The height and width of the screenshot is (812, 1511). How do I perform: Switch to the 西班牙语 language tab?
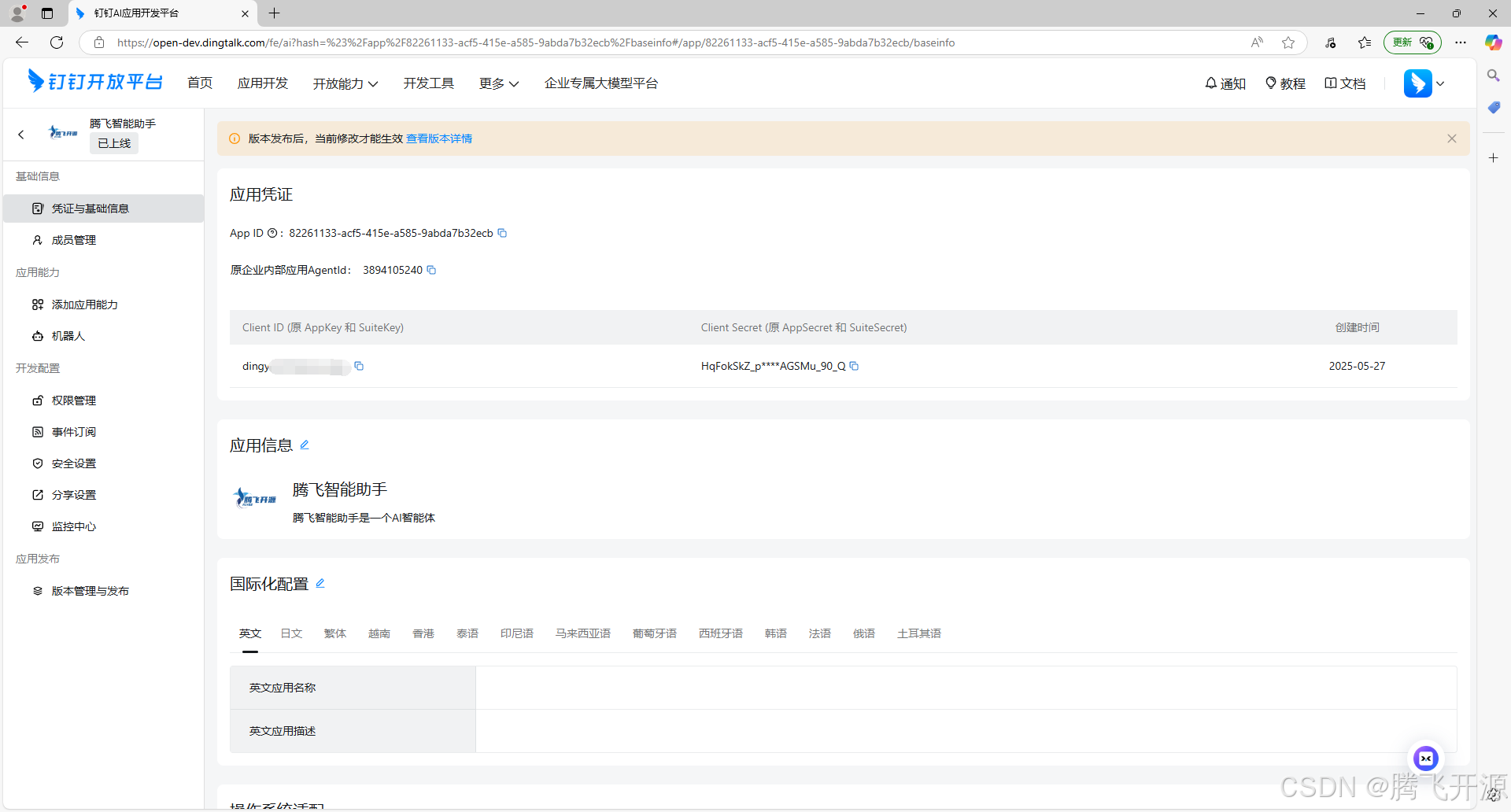pyautogui.click(x=721, y=633)
